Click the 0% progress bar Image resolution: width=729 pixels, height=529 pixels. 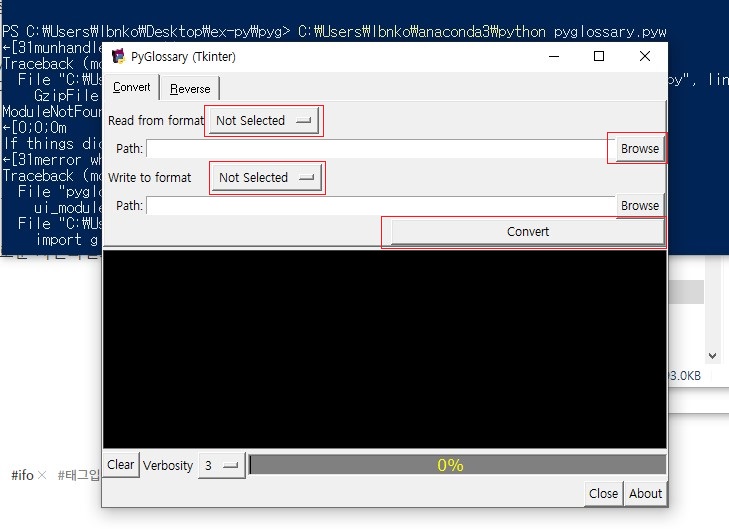[x=457, y=465]
